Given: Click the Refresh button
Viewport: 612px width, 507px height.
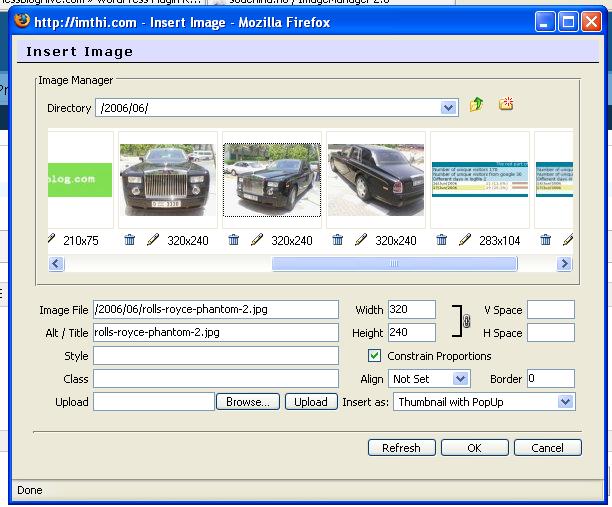Looking at the screenshot, I should pyautogui.click(x=402, y=448).
